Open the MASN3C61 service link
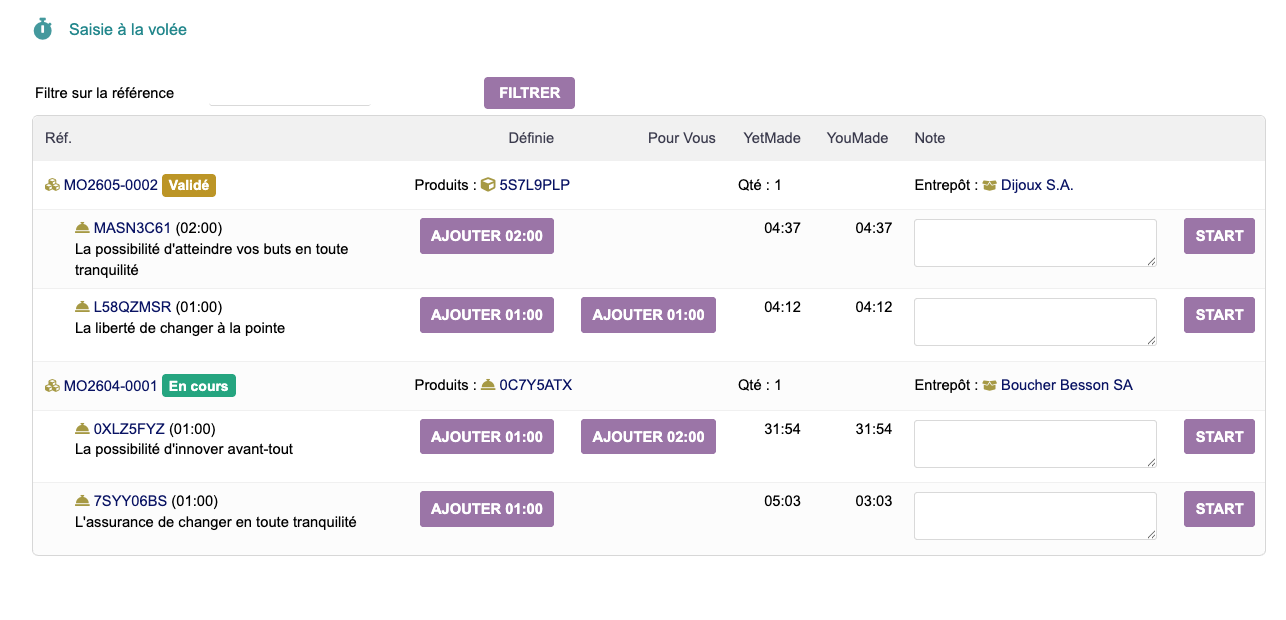The height and width of the screenshot is (620, 1286). (133, 228)
